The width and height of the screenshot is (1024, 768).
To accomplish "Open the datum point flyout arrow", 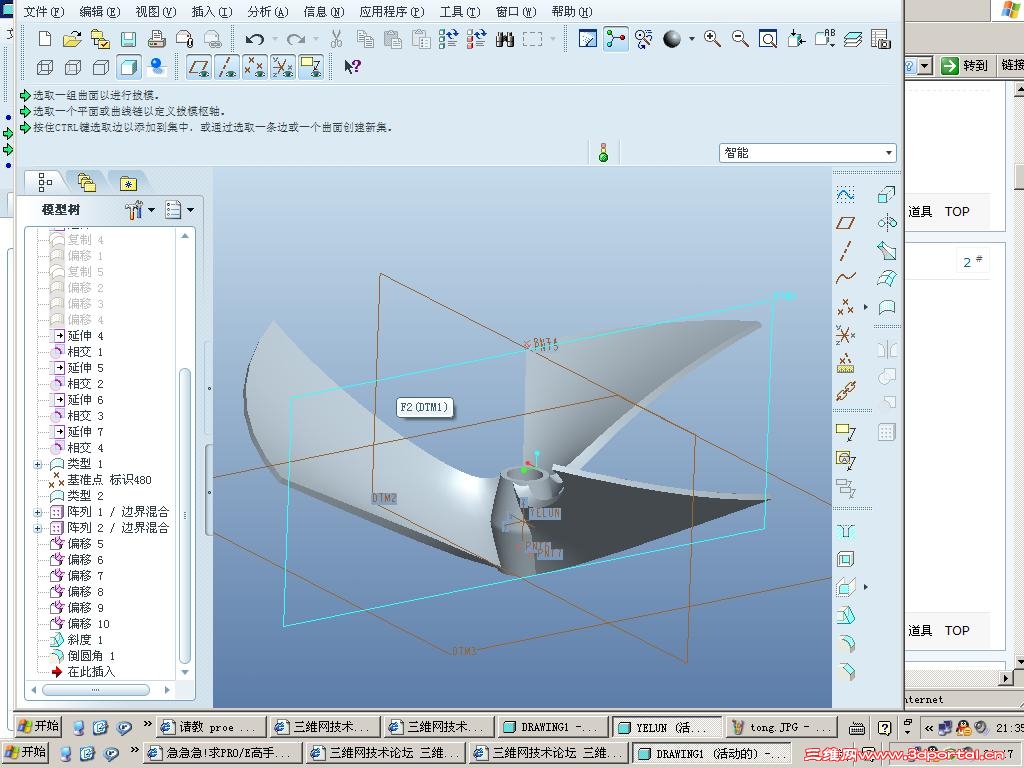I will click(x=866, y=306).
